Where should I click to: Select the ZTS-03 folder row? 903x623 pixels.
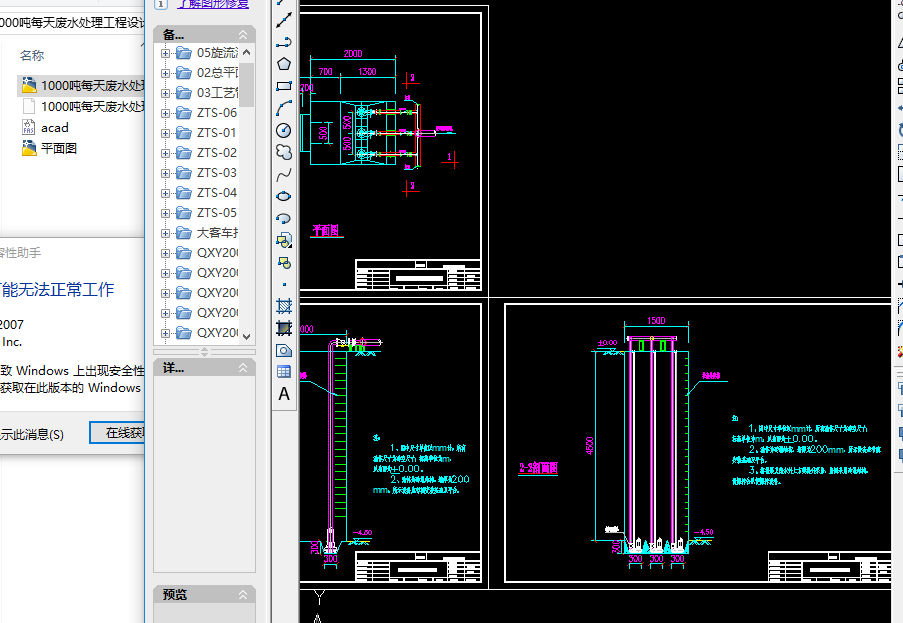[x=207, y=173]
